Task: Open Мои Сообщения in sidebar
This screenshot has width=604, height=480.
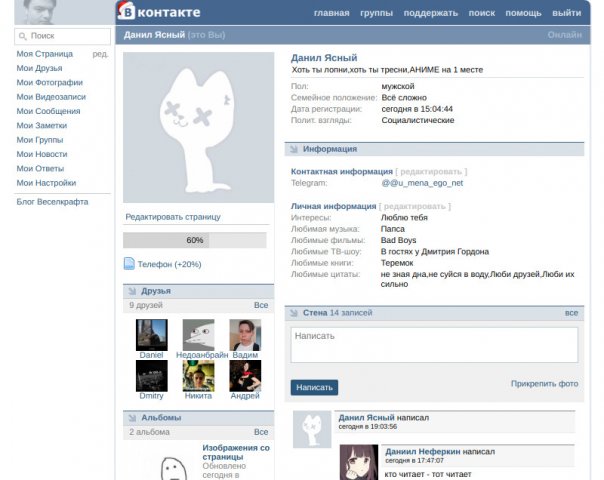Action: (x=48, y=111)
